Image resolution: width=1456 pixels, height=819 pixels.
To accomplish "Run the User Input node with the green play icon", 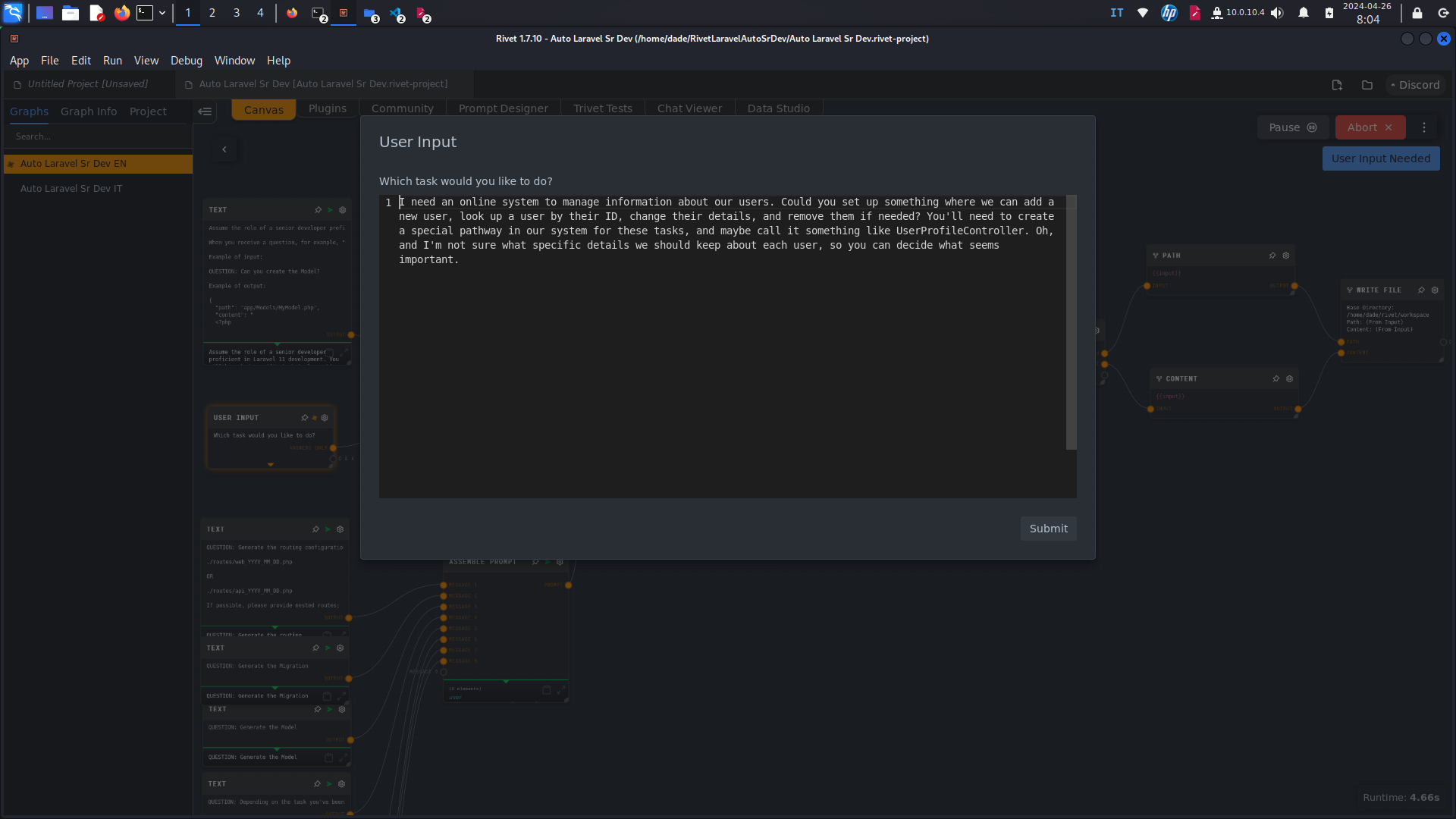I will [x=315, y=418].
